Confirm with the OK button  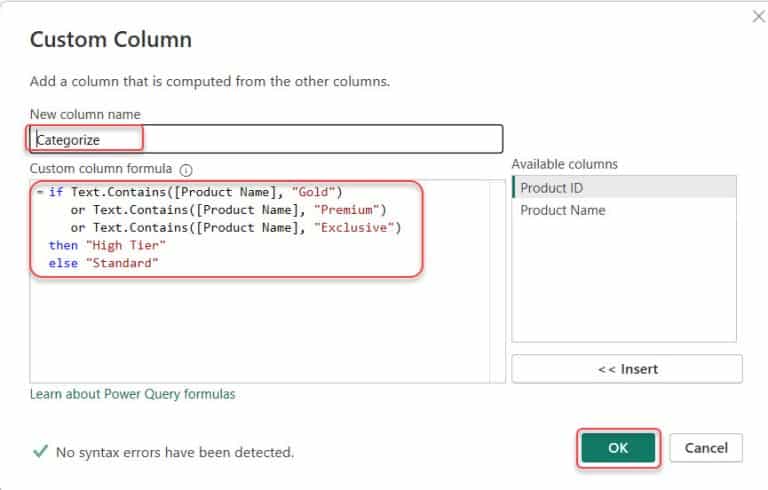tap(618, 448)
